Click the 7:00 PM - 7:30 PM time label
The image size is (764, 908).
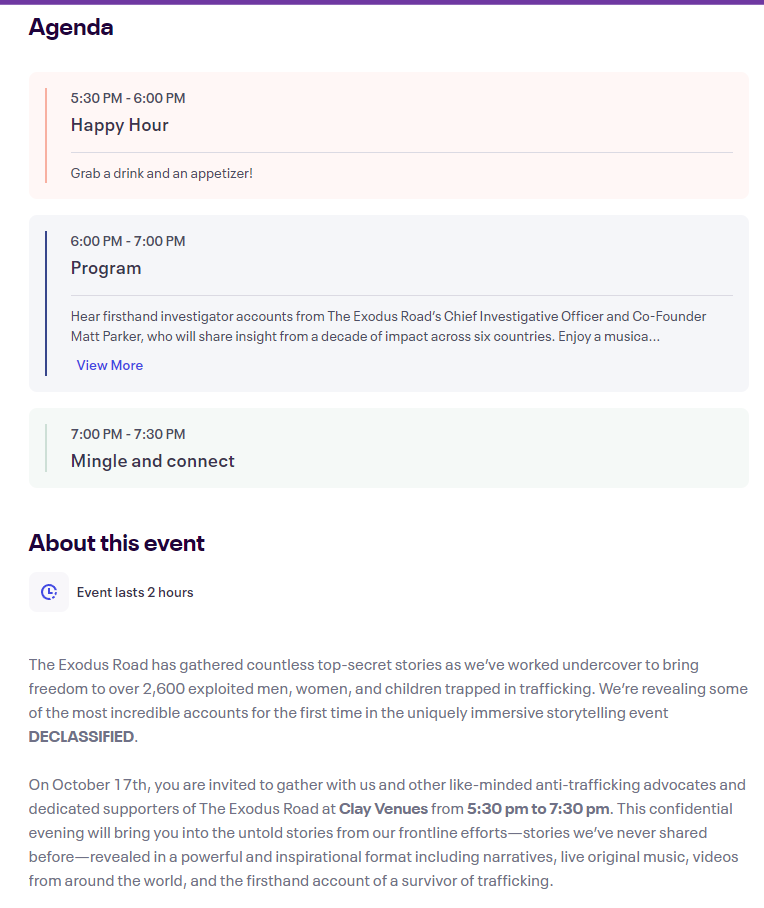coord(128,434)
